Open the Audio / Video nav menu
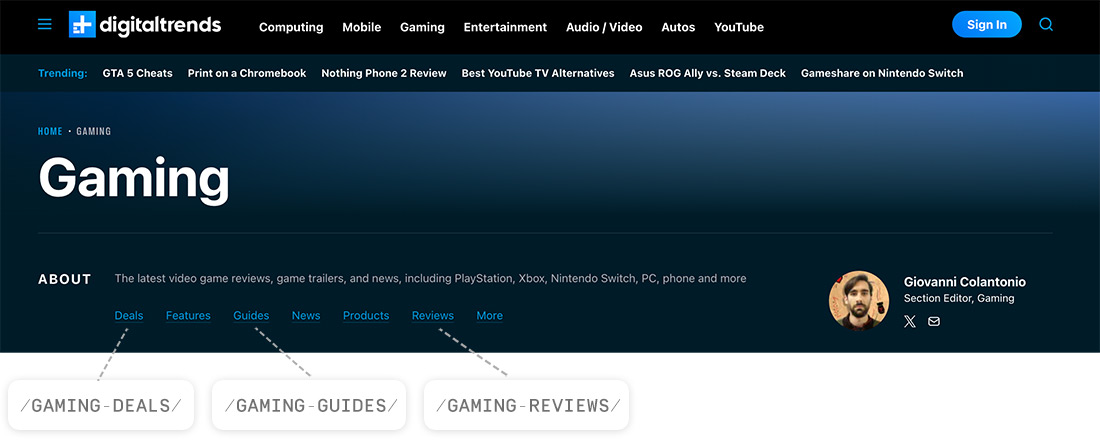Image resolution: width=1100 pixels, height=447 pixels. click(x=604, y=27)
